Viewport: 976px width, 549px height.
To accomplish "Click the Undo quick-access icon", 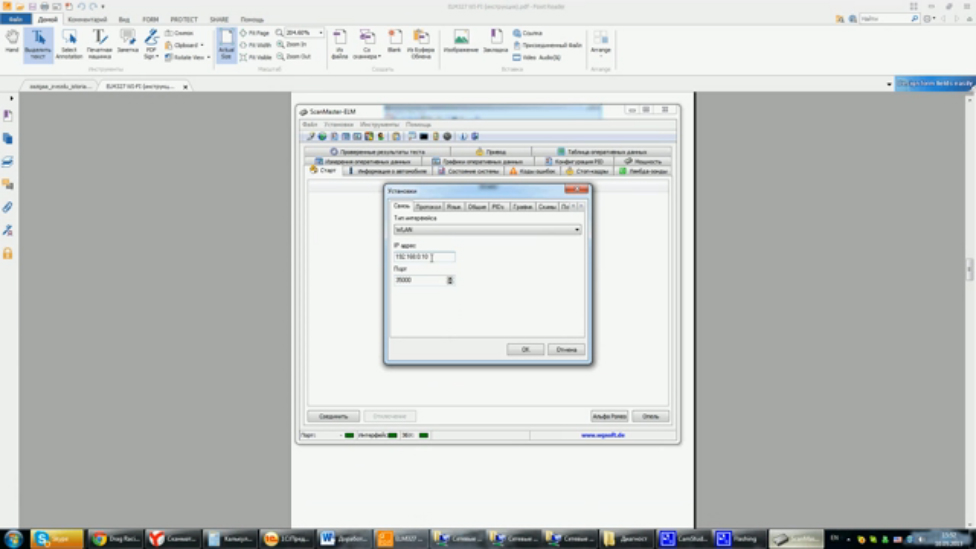I will click(x=81, y=6).
